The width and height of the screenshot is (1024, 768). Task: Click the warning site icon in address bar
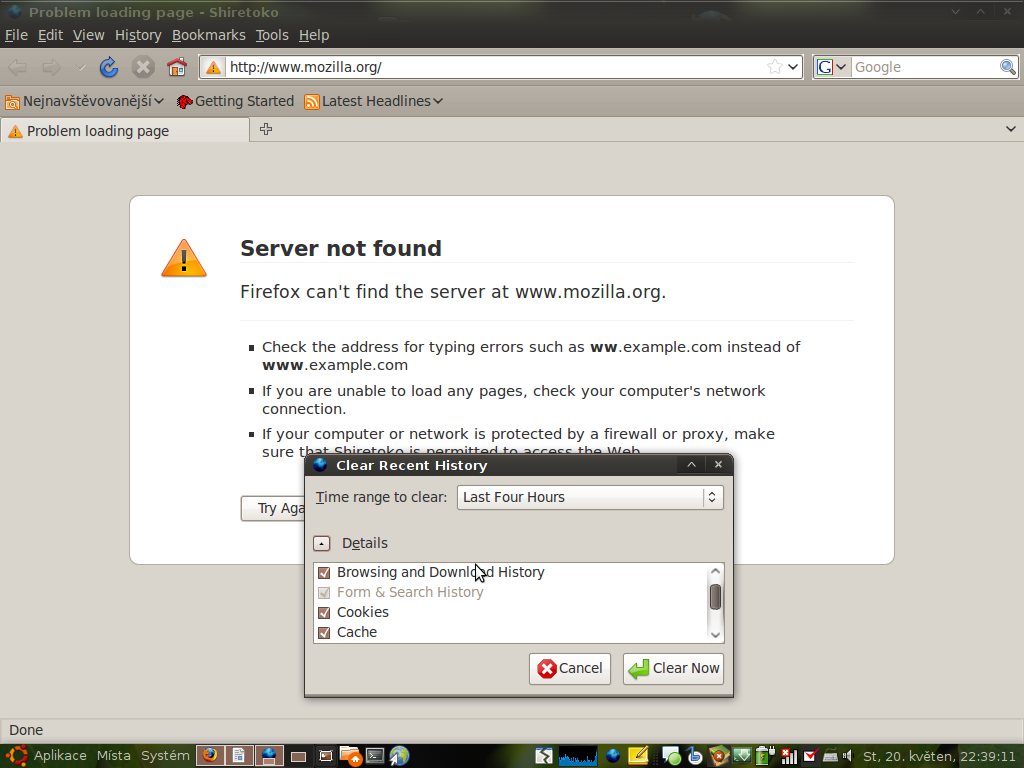pyautogui.click(x=213, y=67)
